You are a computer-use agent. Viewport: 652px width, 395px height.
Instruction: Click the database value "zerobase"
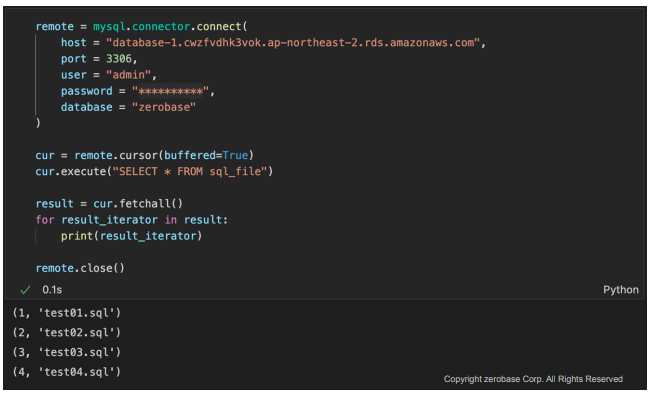[x=163, y=107]
